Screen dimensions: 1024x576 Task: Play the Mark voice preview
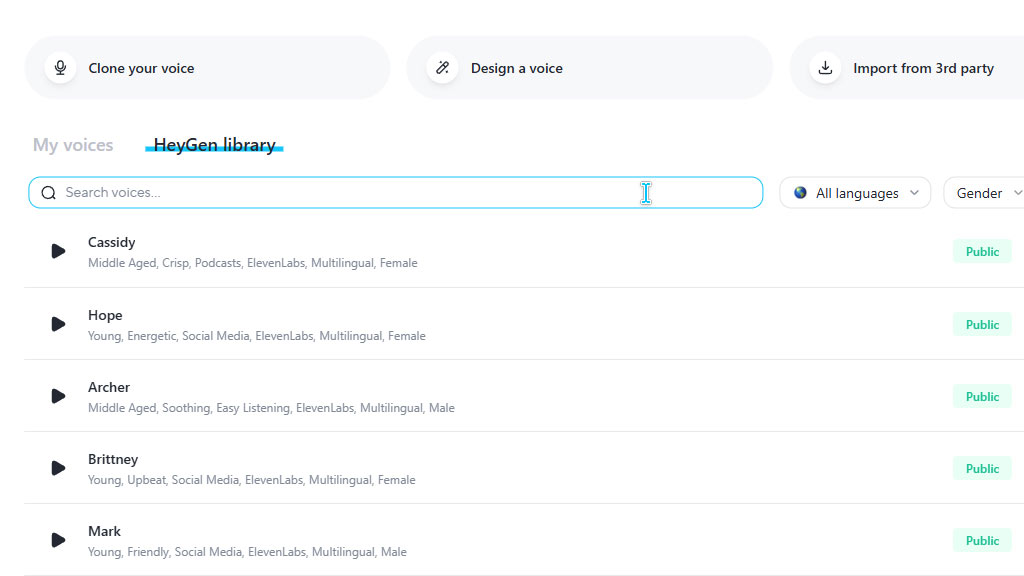pyautogui.click(x=58, y=540)
